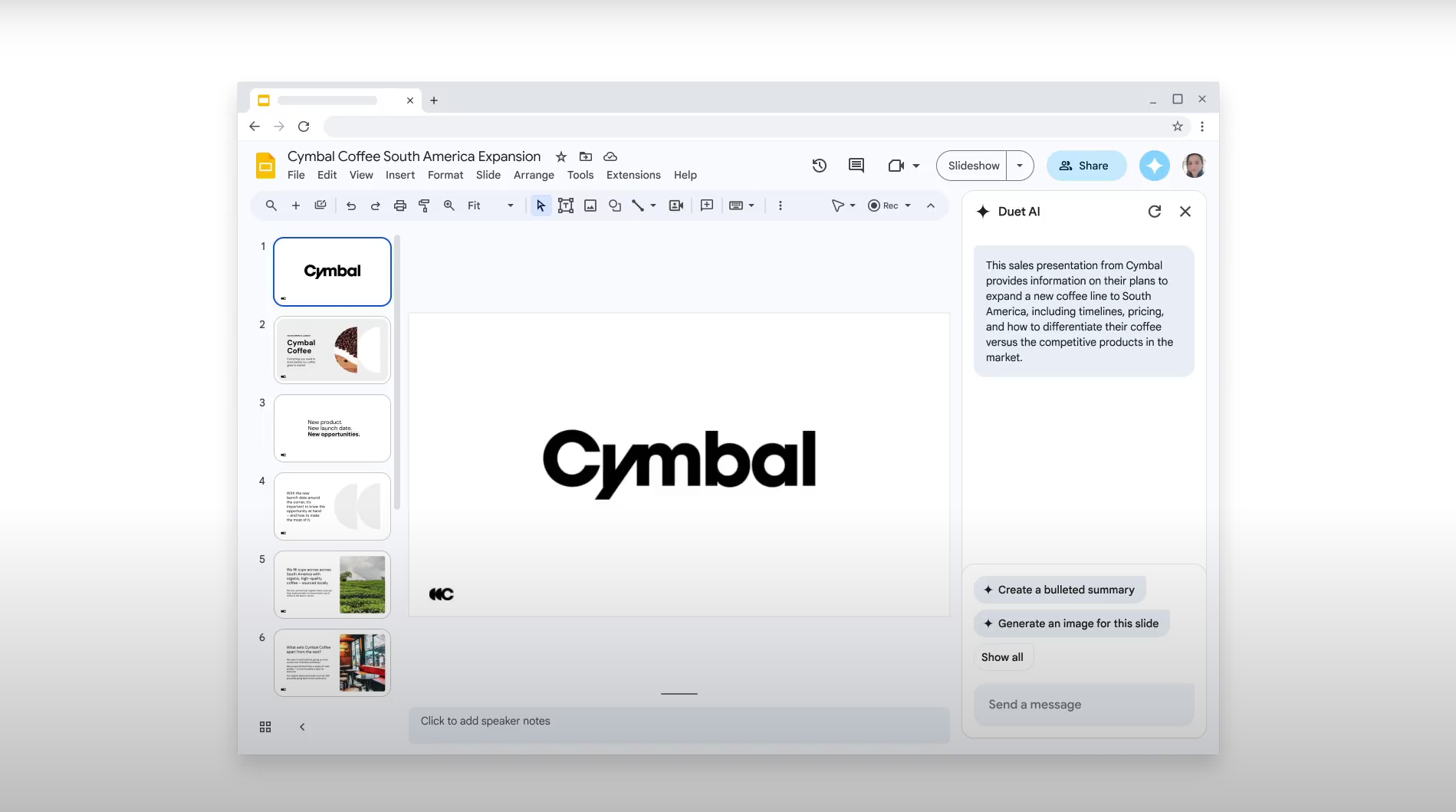Refresh the Duet AI panel
This screenshot has width=1456, height=812.
click(1154, 212)
